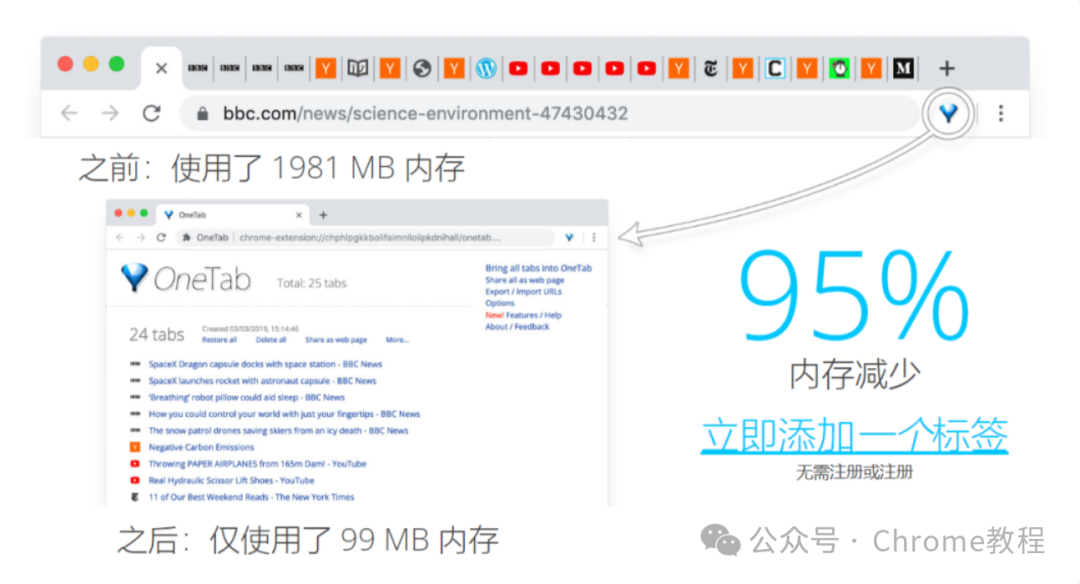Click the "立即添加一个标签" link

click(x=855, y=435)
